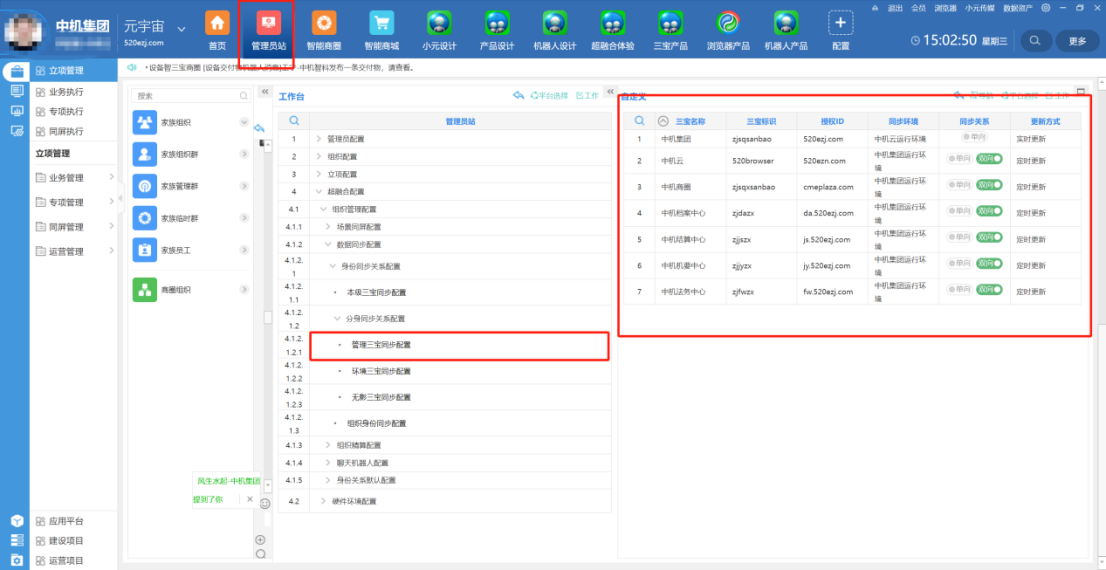Screen dimensions: 1106x570
Task: Open the 智能商城 shopping cart icon
Action: click(382, 23)
